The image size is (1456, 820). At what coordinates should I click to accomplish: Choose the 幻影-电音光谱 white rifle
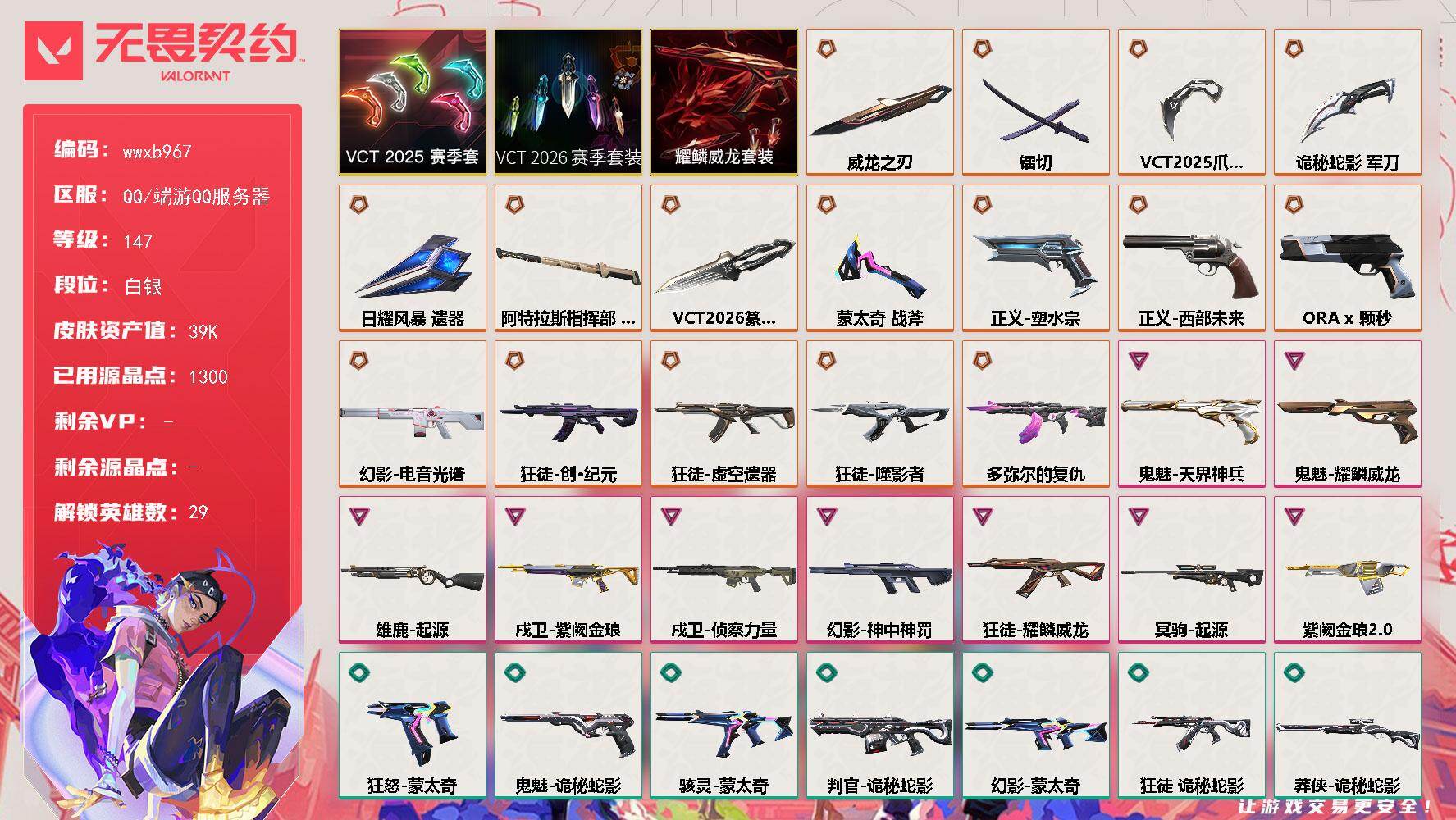click(x=412, y=413)
